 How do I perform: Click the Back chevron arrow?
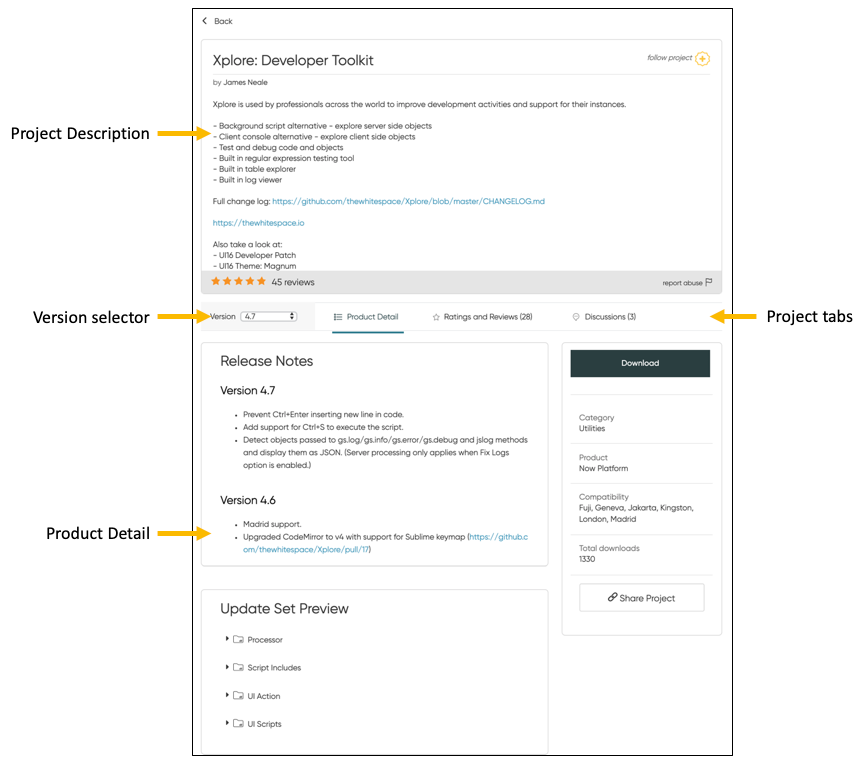pyautogui.click(x=203, y=20)
